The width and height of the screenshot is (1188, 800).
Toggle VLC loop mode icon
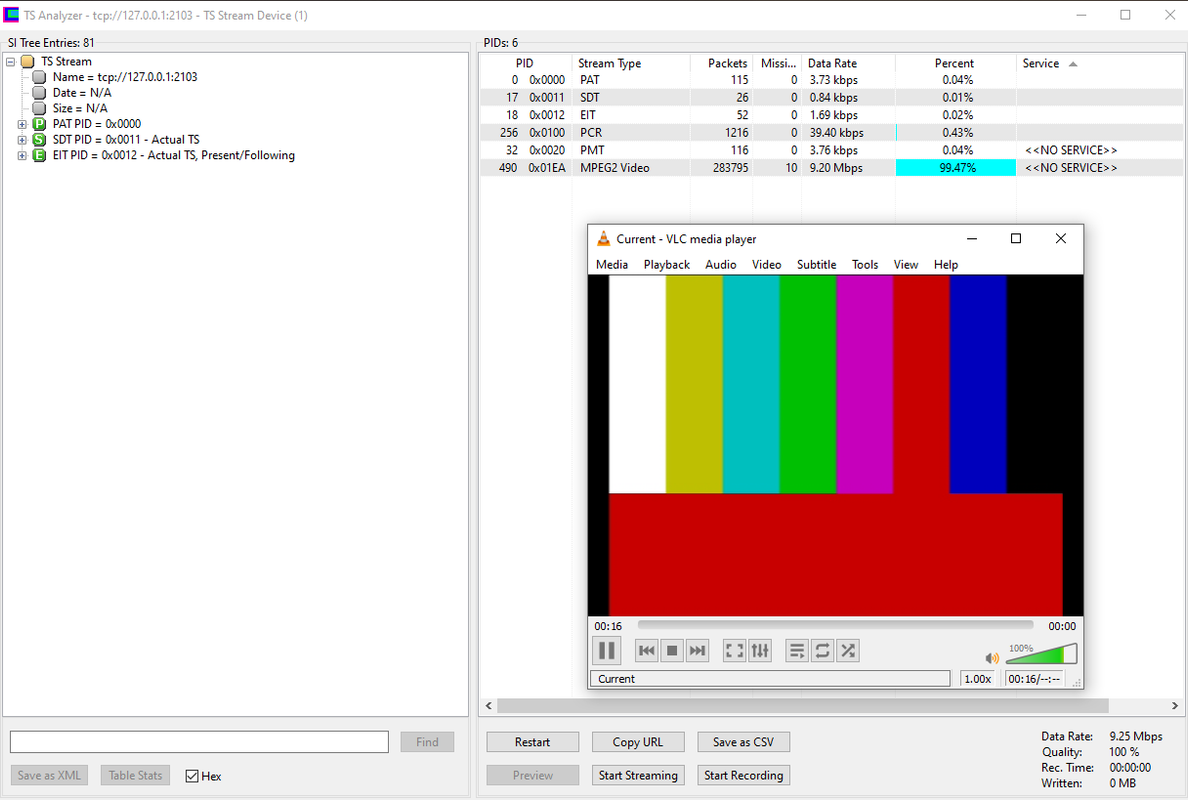pyautogui.click(x=822, y=650)
